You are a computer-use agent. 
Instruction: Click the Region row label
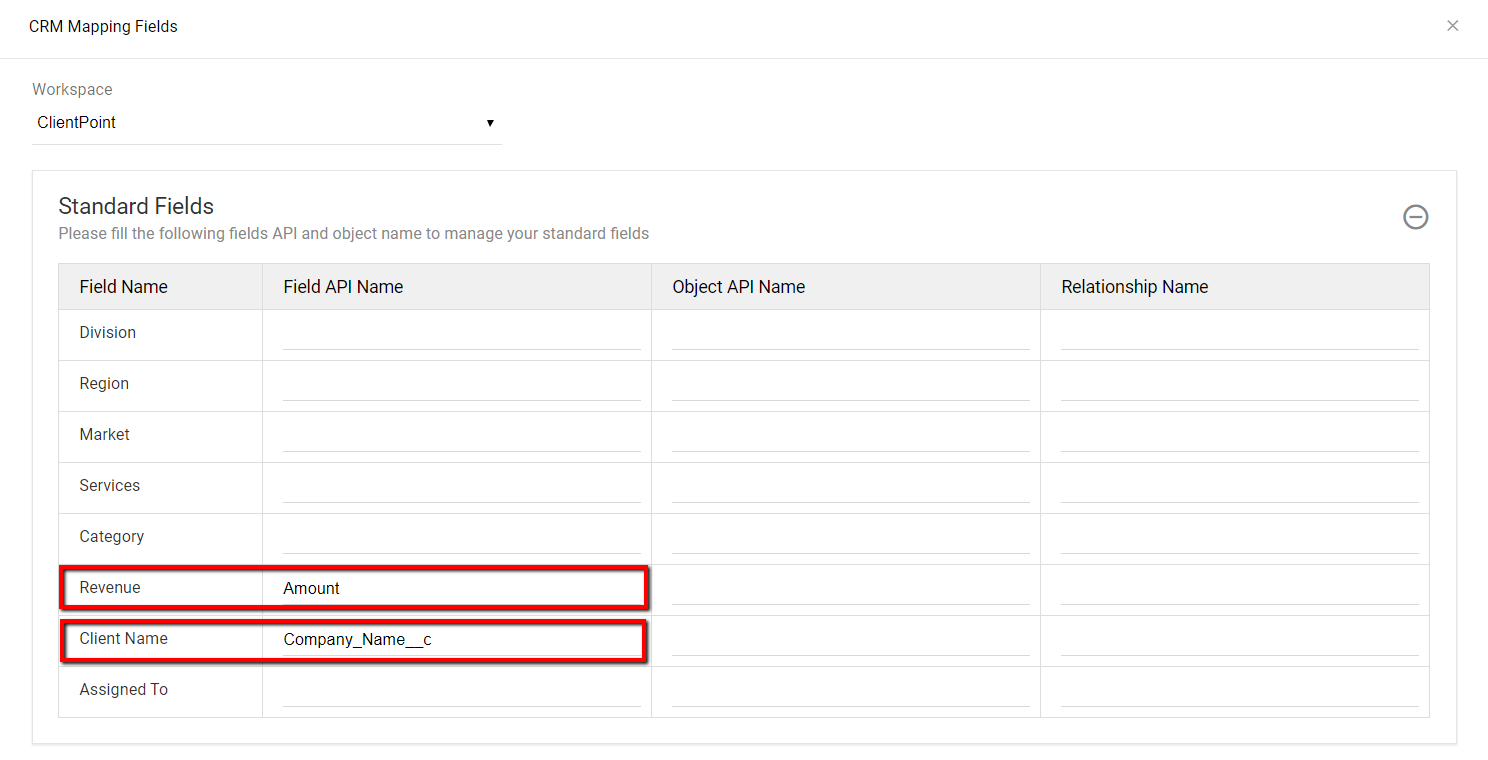pos(104,384)
